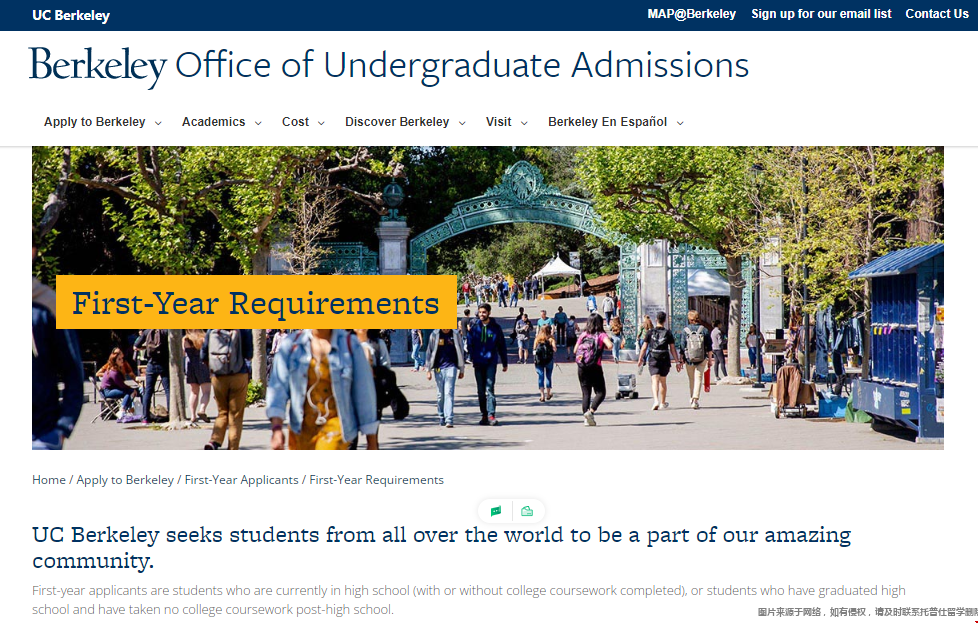The width and height of the screenshot is (978, 623).
Task: Expand chevron arrow beside Discover Berkeley
Action: tap(462, 123)
